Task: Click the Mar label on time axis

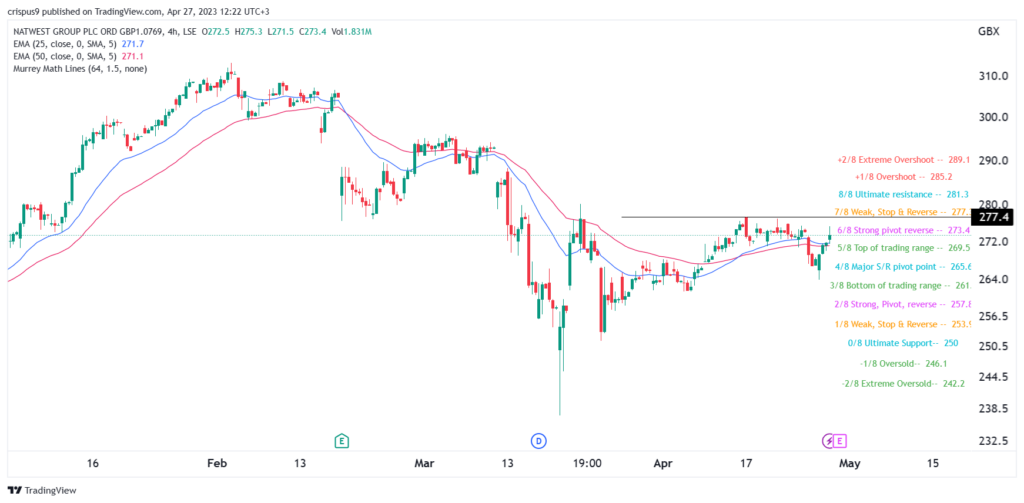Action: [x=424, y=463]
